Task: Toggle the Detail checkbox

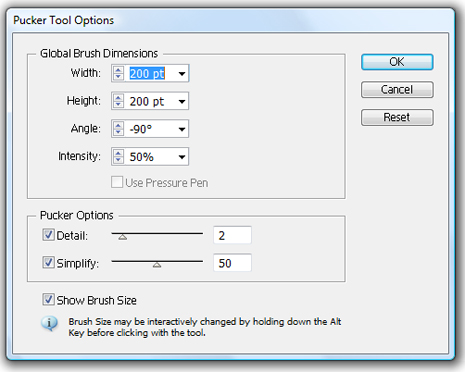Action: (48, 235)
